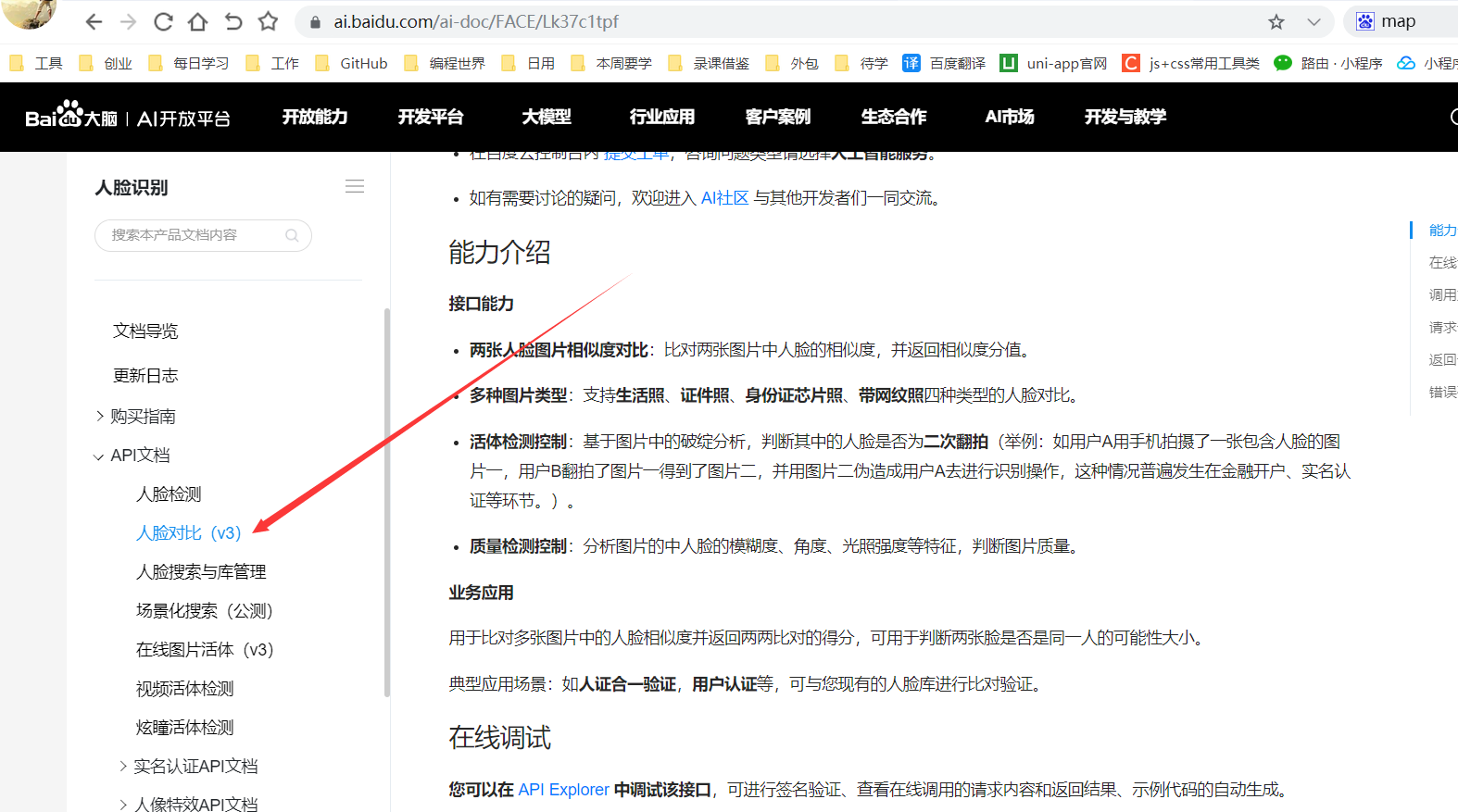Open the 录课借鉴 bookmark folder

pos(709,63)
